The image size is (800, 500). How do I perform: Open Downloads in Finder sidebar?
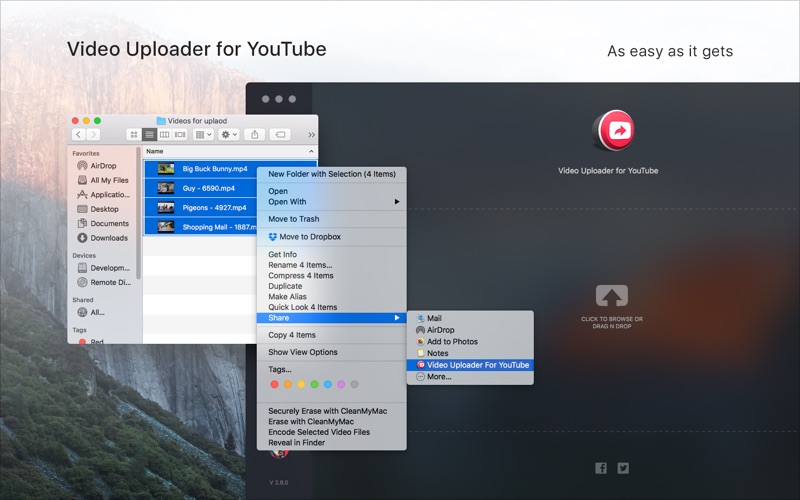pyautogui.click(x=103, y=238)
